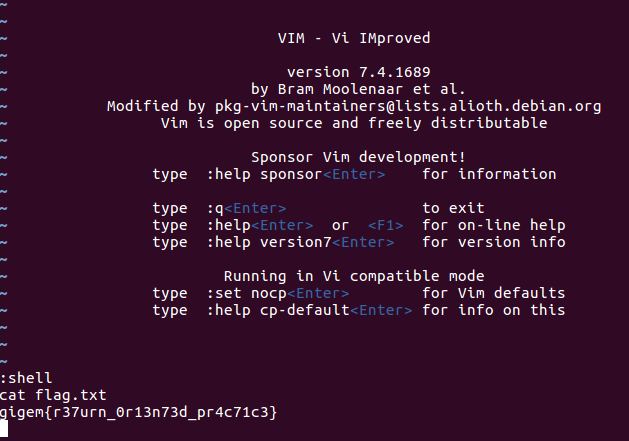Click the version 7.4.1689 line

353,72
